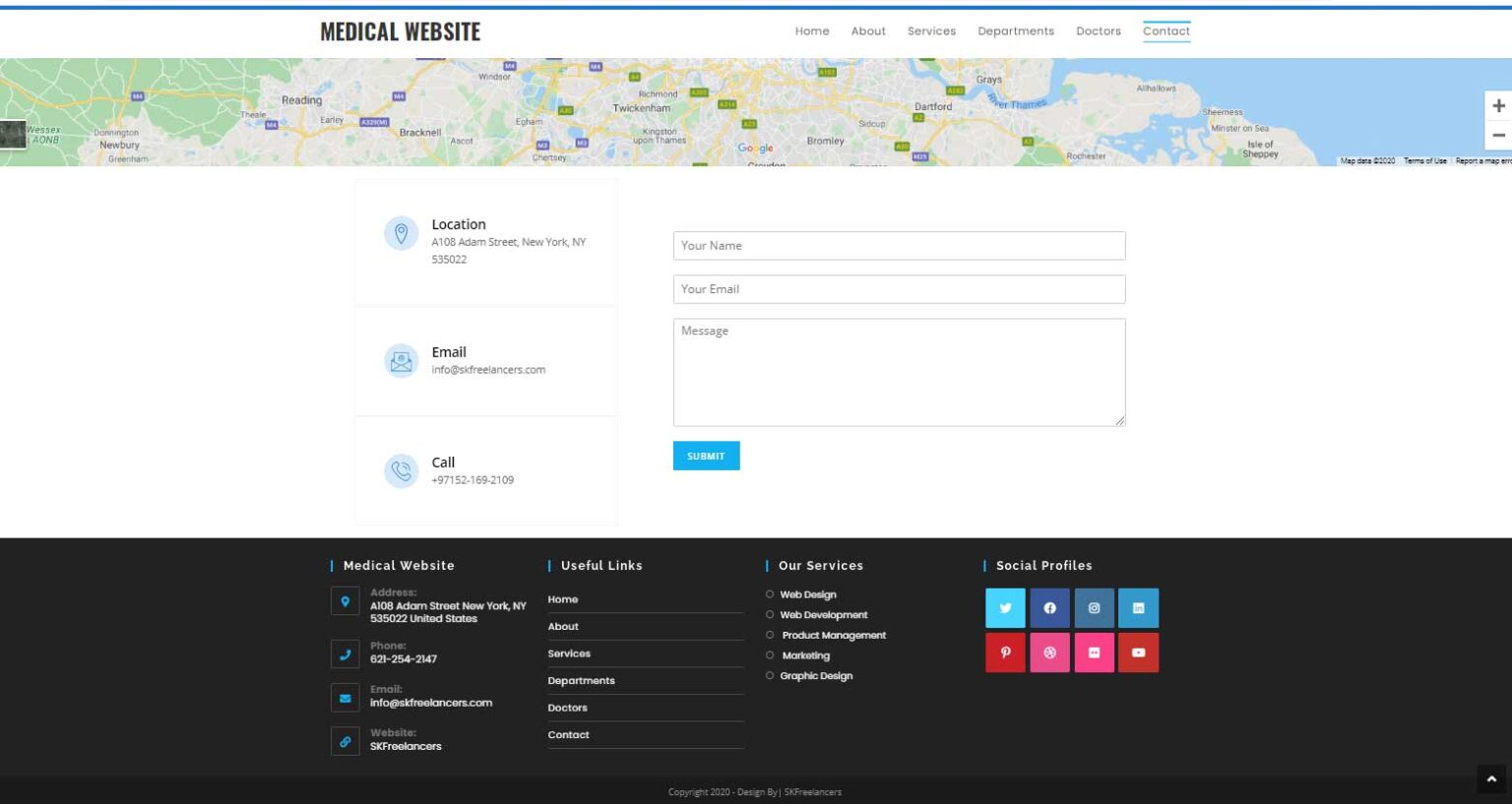Select the LinkedIn social icon

(1138, 608)
